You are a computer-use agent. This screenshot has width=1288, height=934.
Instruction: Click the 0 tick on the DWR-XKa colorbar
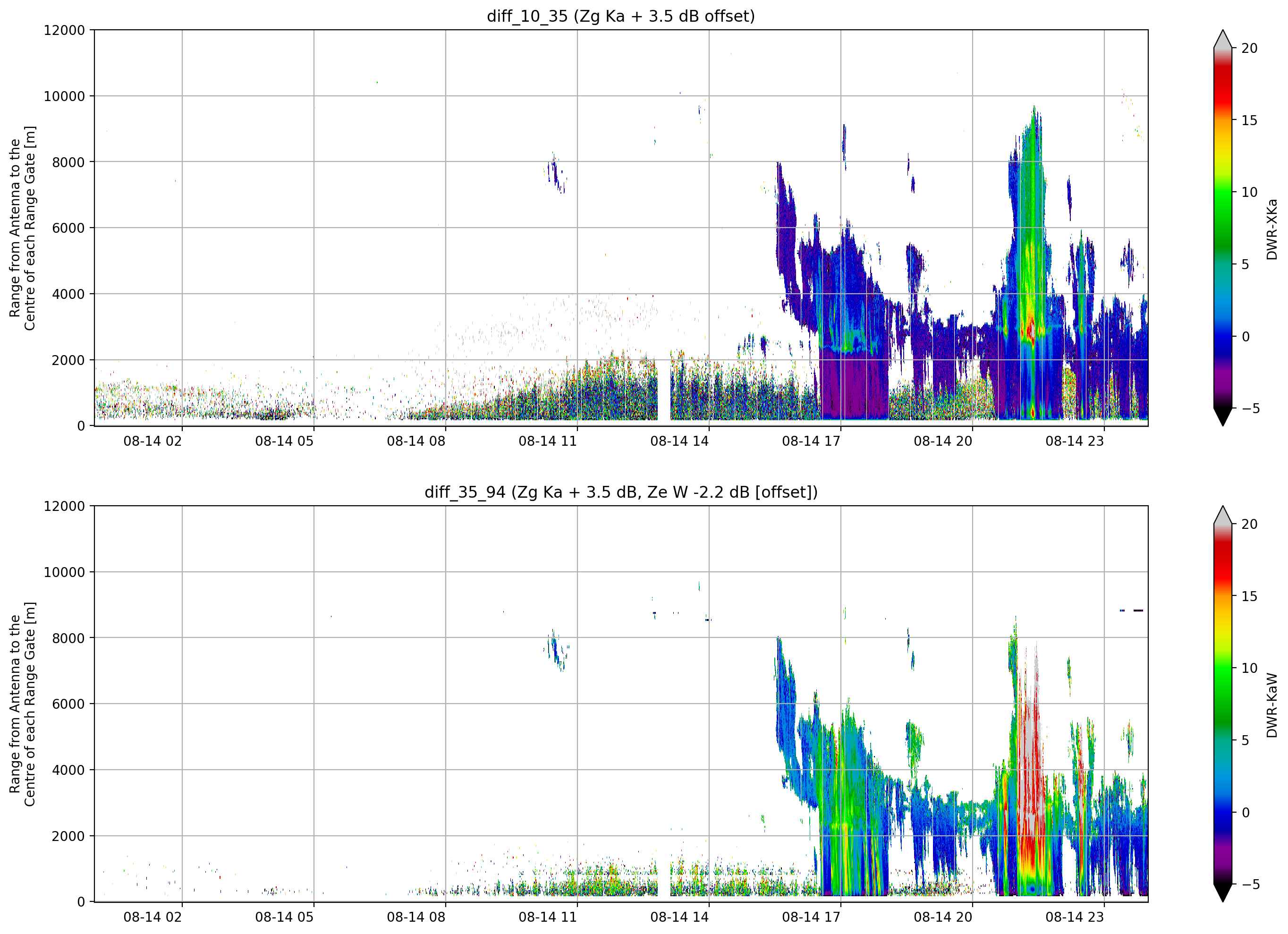pos(1246,337)
